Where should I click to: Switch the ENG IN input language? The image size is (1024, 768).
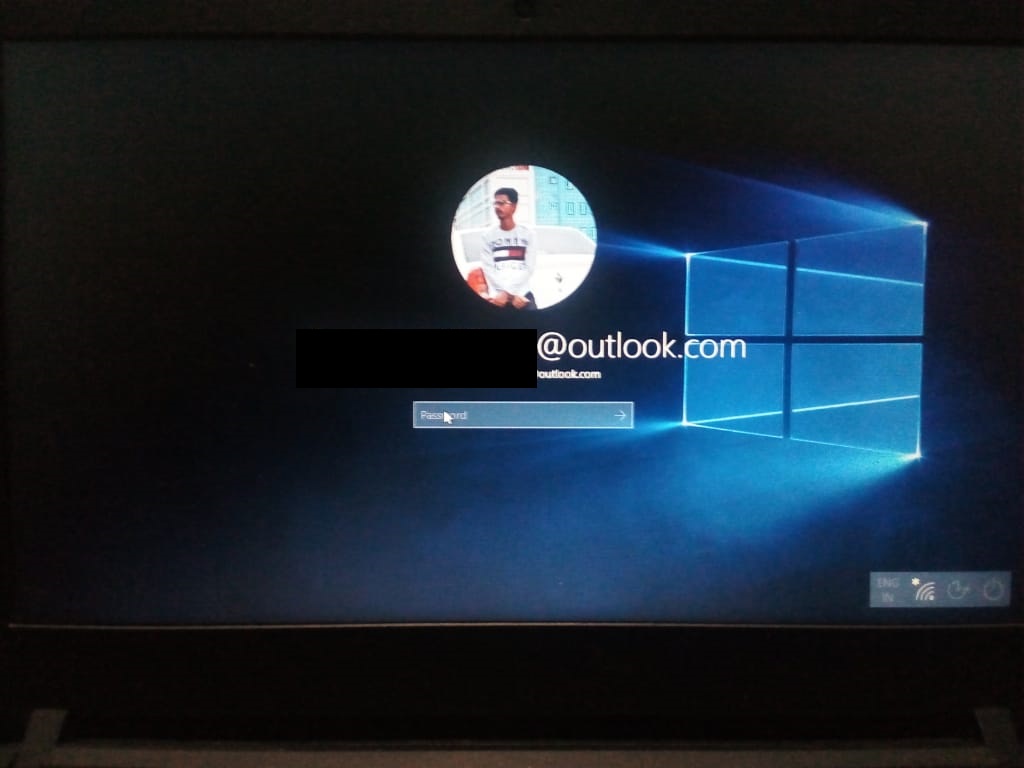pyautogui.click(x=888, y=589)
